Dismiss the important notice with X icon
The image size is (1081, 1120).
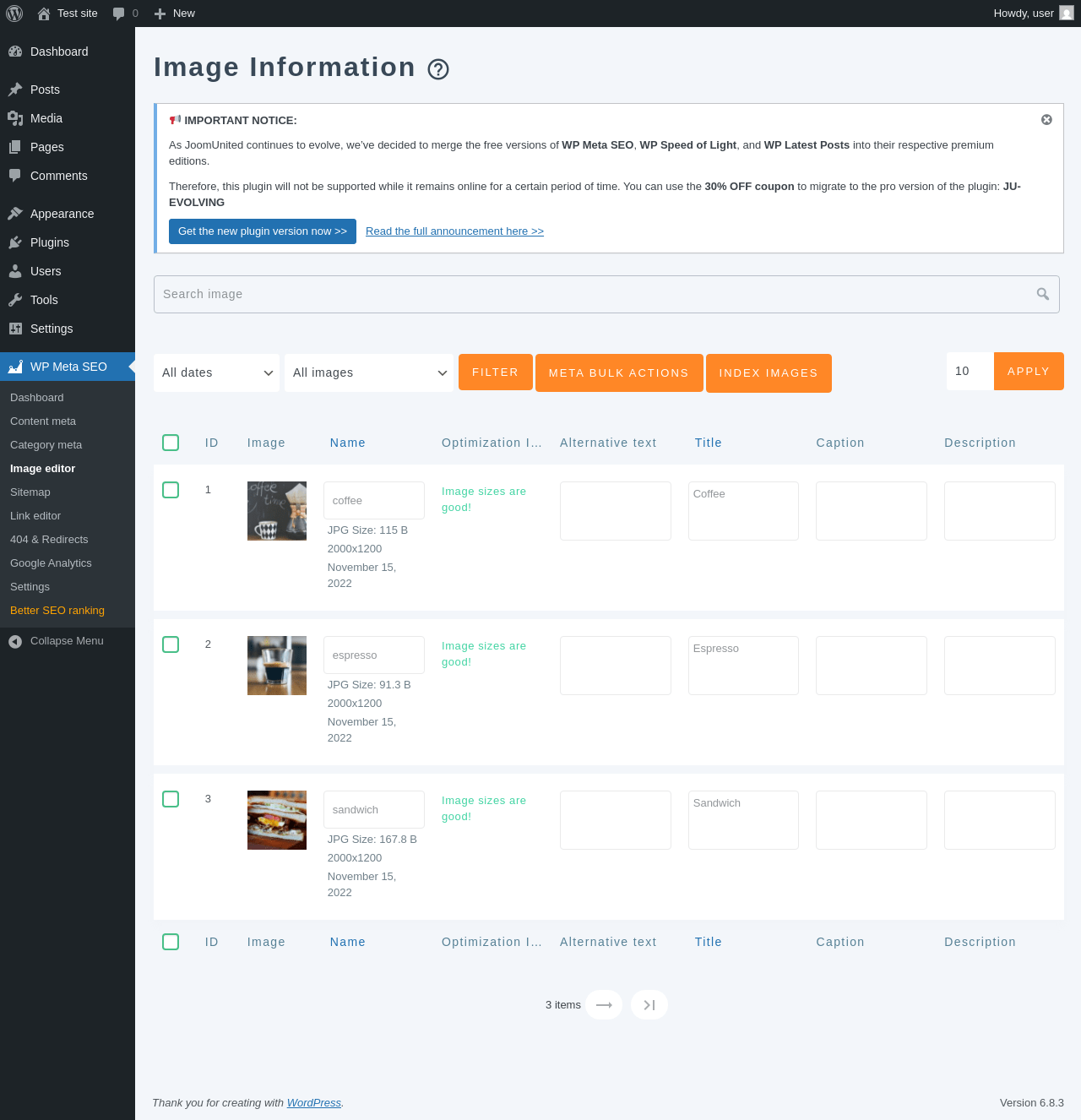tap(1046, 120)
